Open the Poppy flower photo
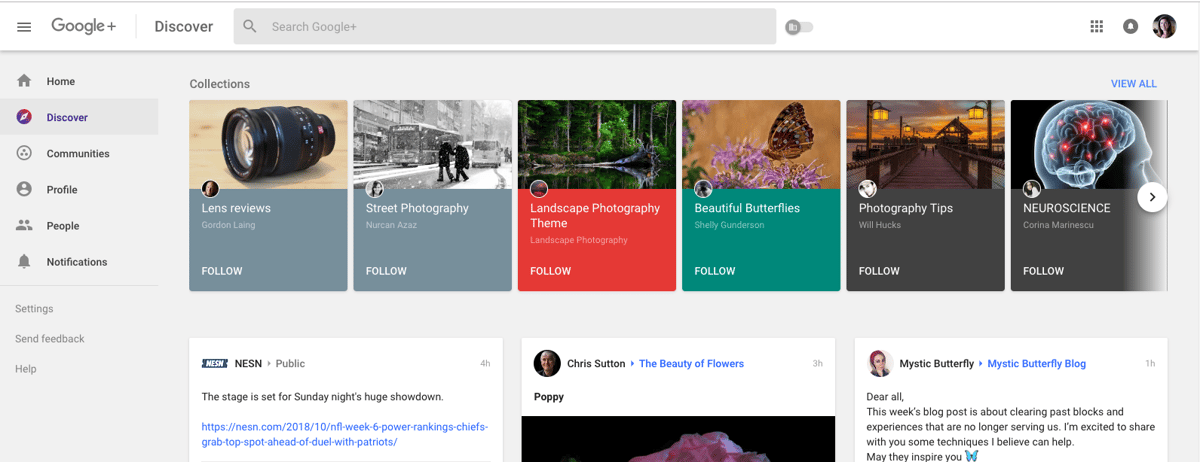Screen dimensions: 1200x462 (678, 439)
